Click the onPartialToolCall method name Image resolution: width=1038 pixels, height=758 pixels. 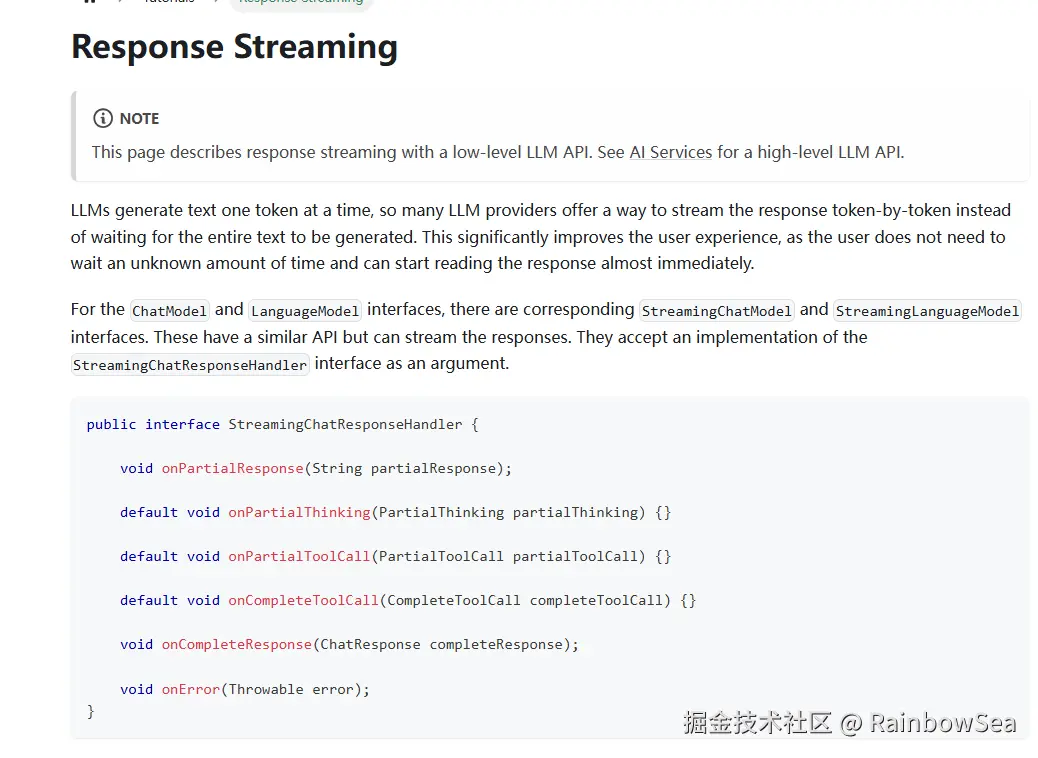pos(299,556)
